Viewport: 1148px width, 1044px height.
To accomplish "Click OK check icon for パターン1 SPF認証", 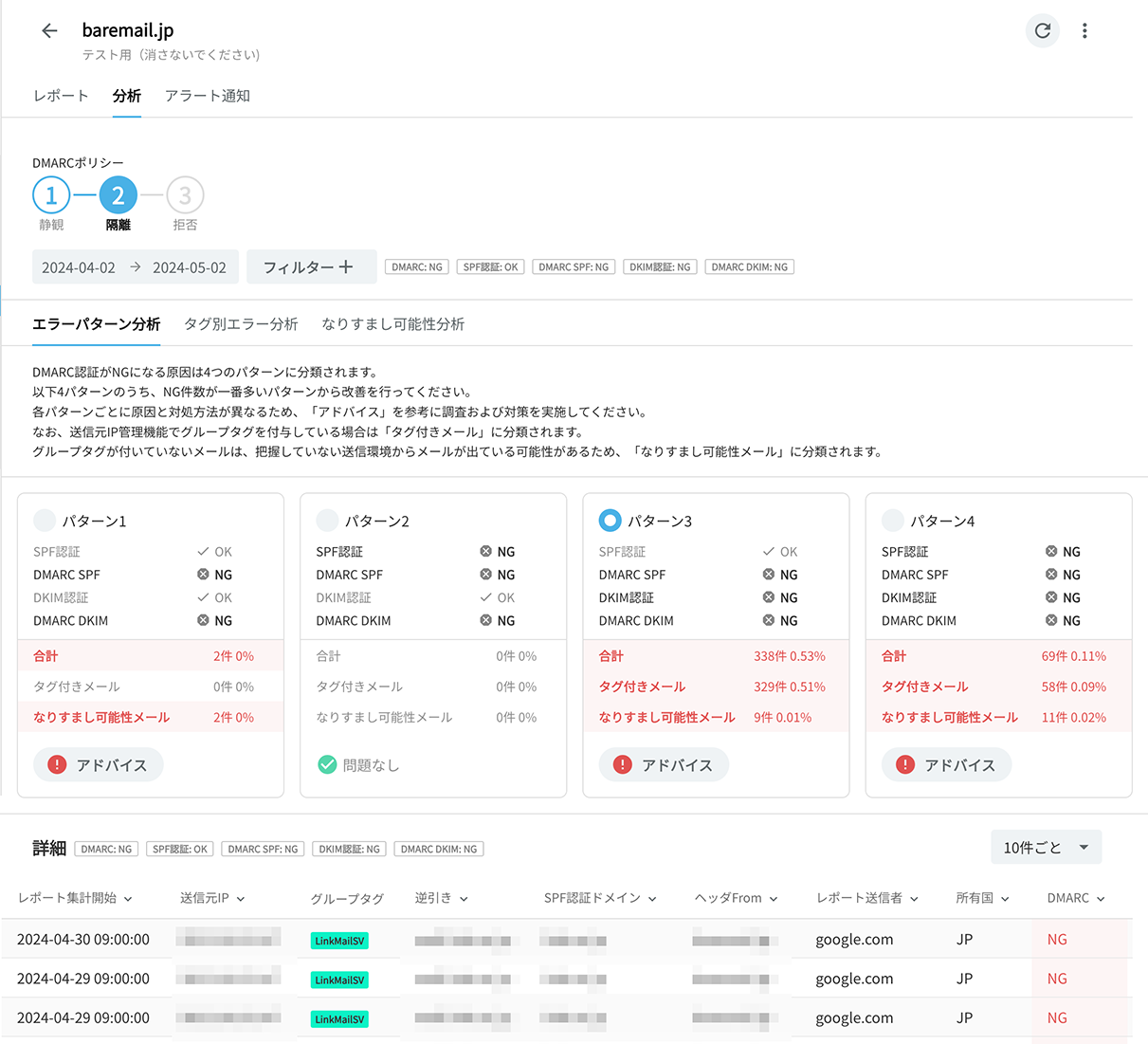I will tap(203, 552).
